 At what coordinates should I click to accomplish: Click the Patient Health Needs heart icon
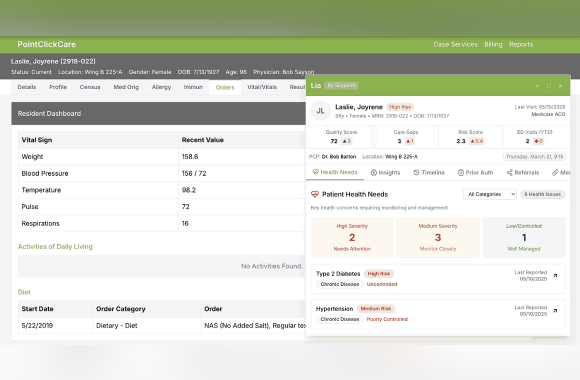pyautogui.click(x=315, y=194)
